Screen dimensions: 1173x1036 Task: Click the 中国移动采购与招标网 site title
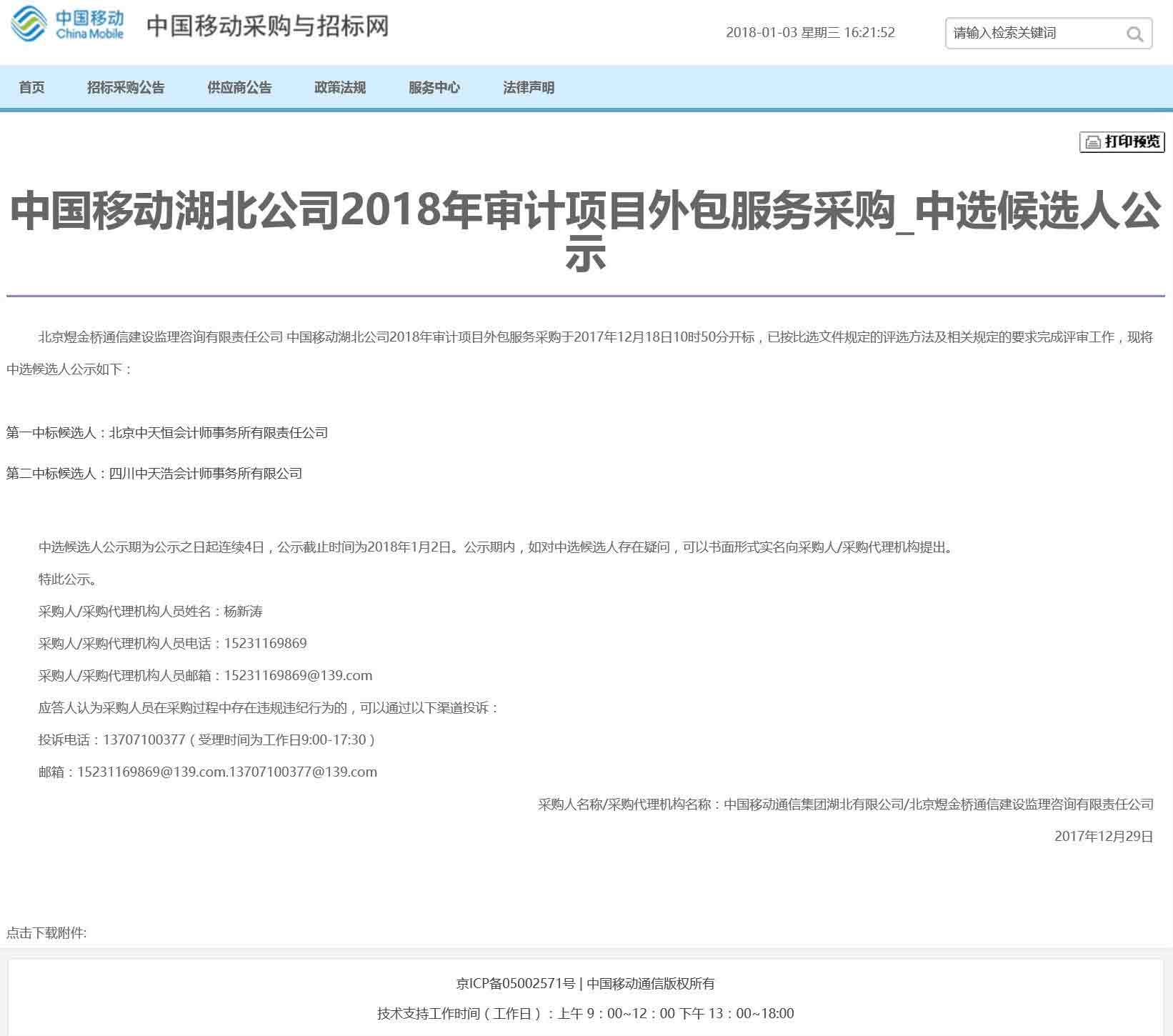(x=267, y=26)
